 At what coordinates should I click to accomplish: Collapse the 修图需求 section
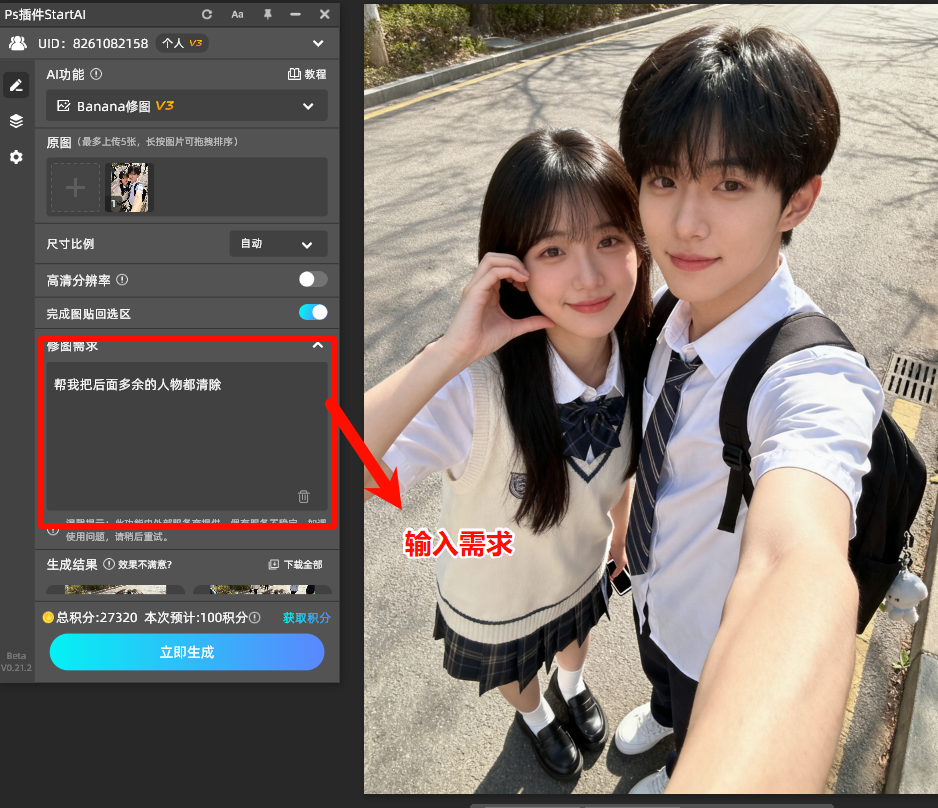click(317, 345)
